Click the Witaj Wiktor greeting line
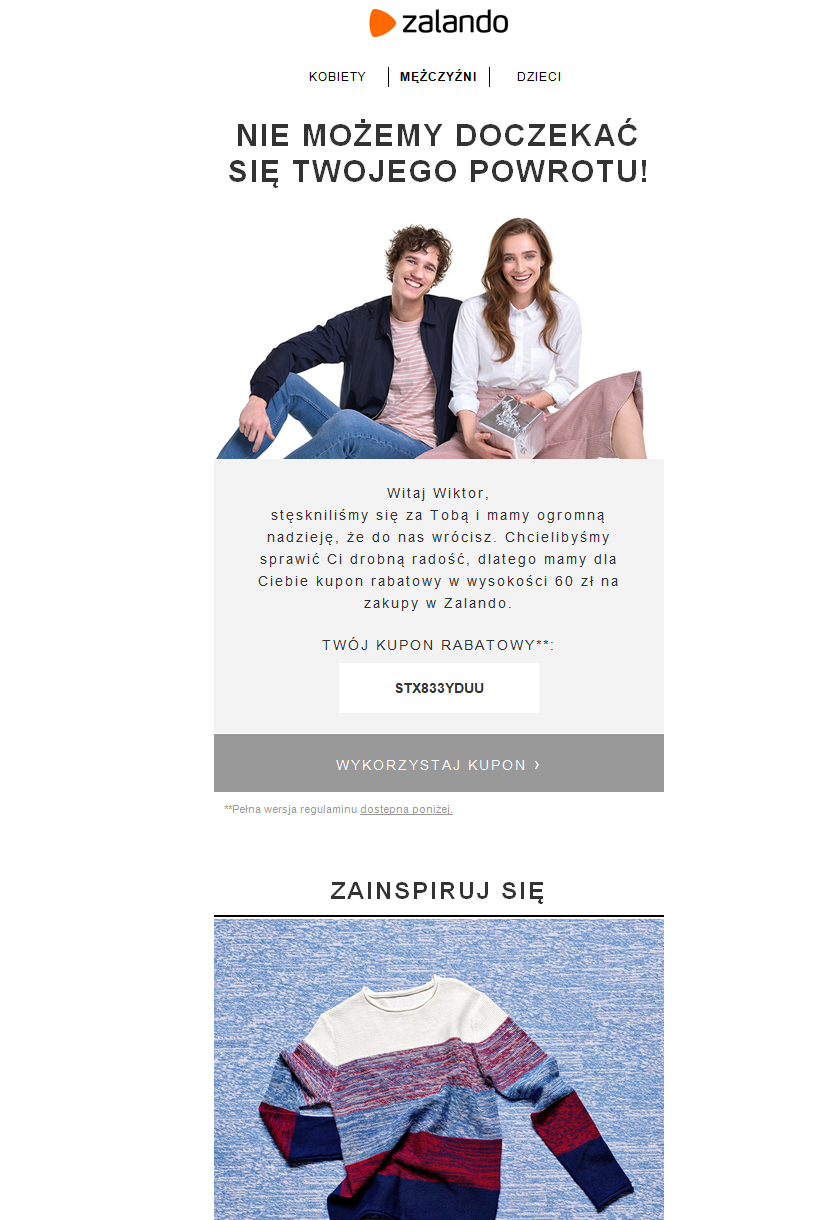 point(438,493)
